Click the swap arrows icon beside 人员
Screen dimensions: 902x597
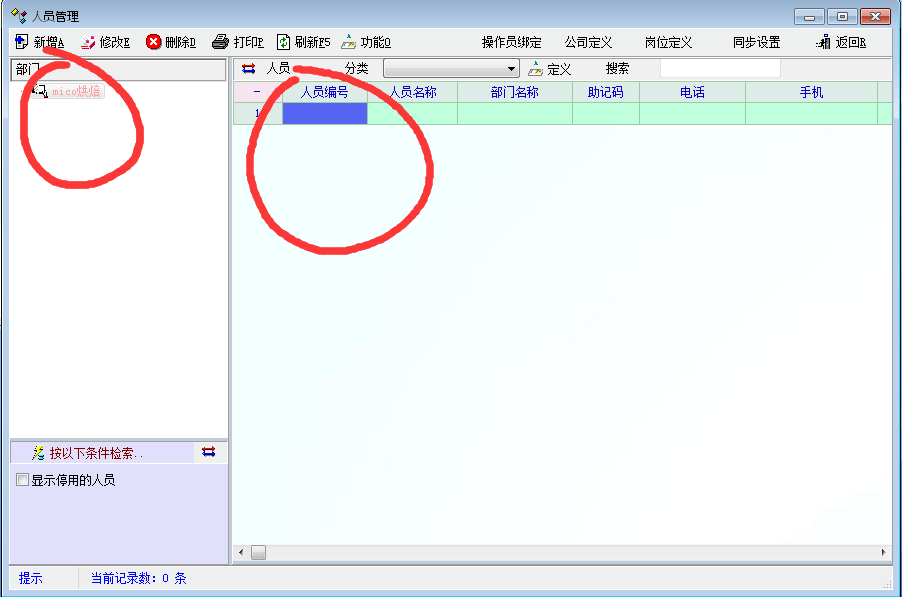(x=249, y=69)
